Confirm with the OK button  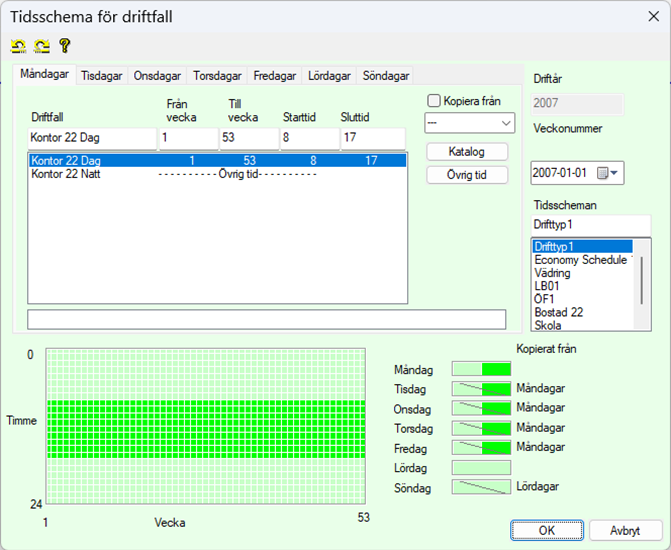coord(545,530)
